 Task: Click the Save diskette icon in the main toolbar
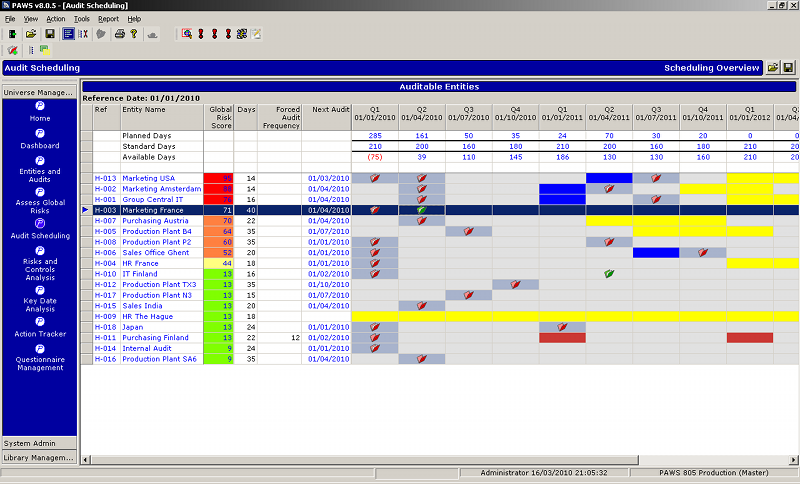48,34
